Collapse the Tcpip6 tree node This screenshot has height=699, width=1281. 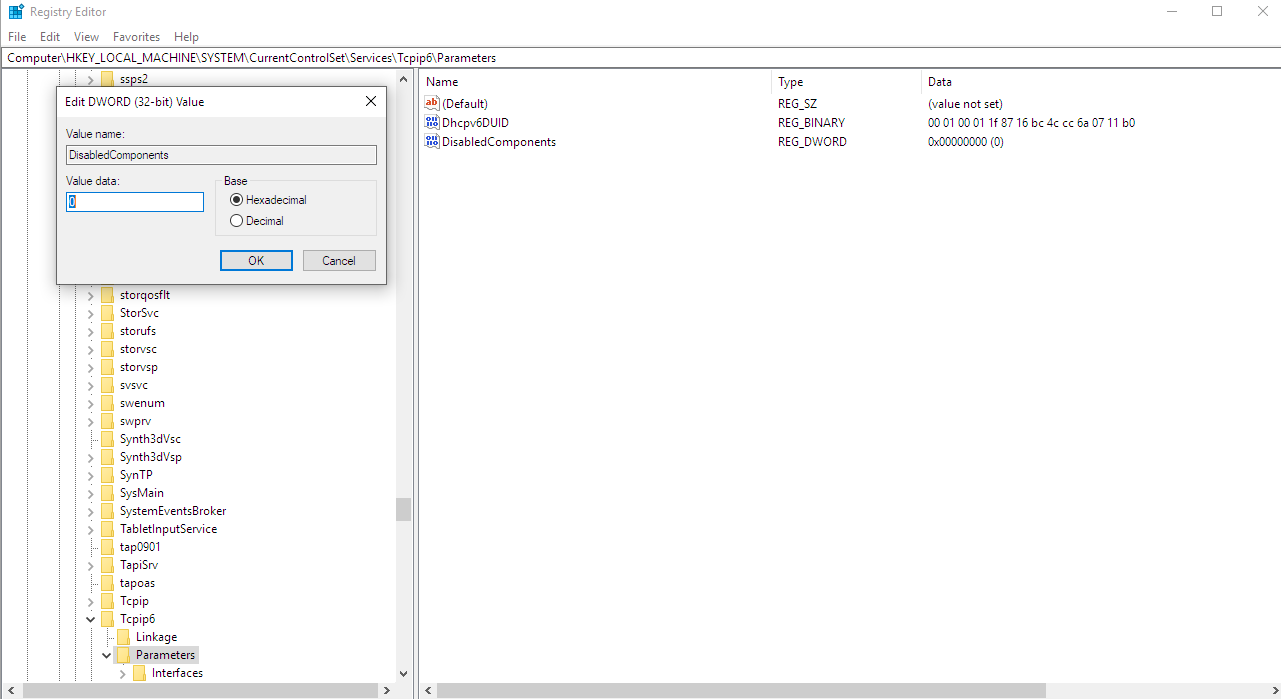coord(91,619)
